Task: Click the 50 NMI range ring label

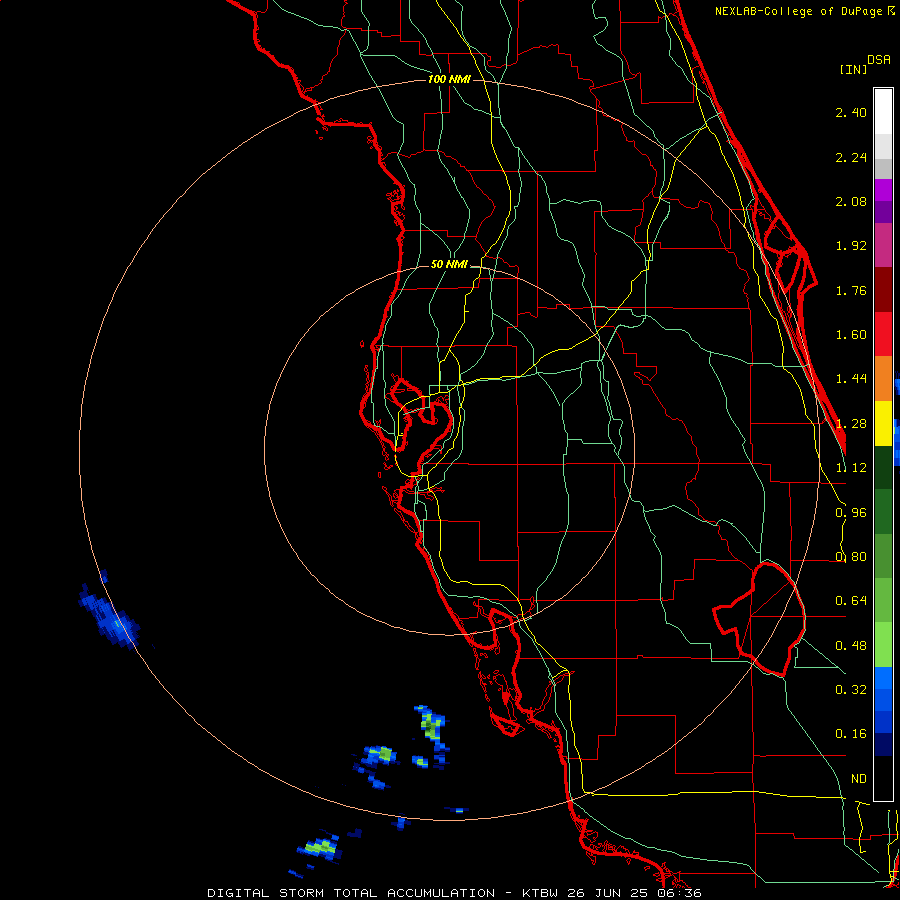Action: point(449,265)
